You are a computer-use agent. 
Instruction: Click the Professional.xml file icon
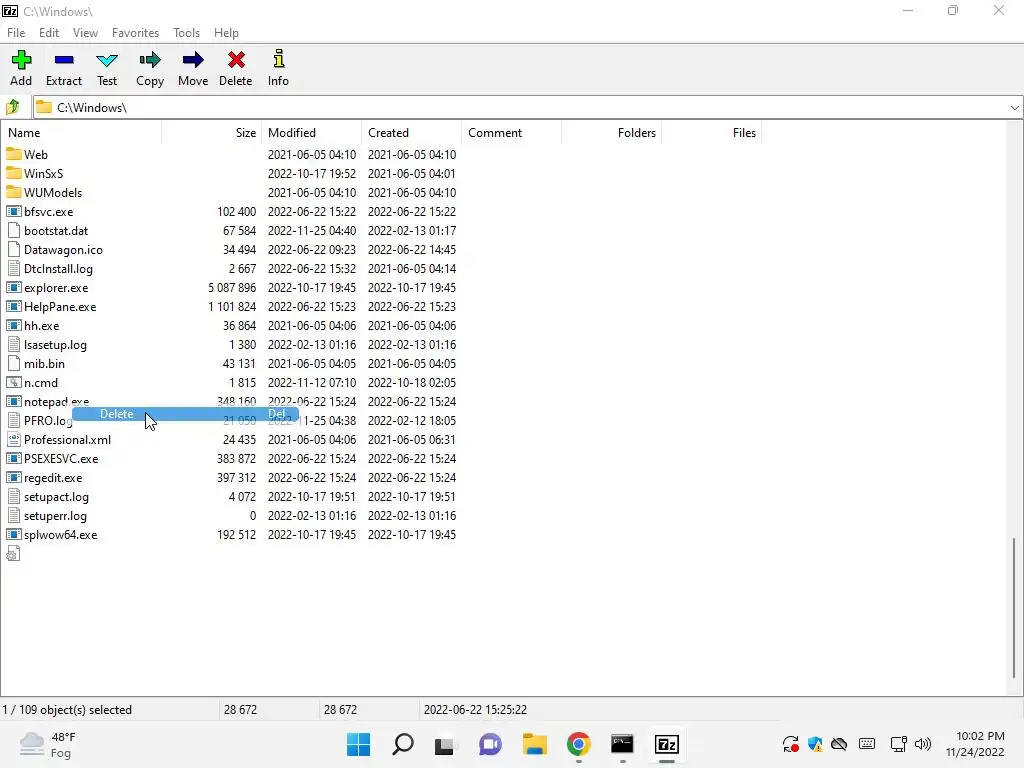[x=14, y=440]
